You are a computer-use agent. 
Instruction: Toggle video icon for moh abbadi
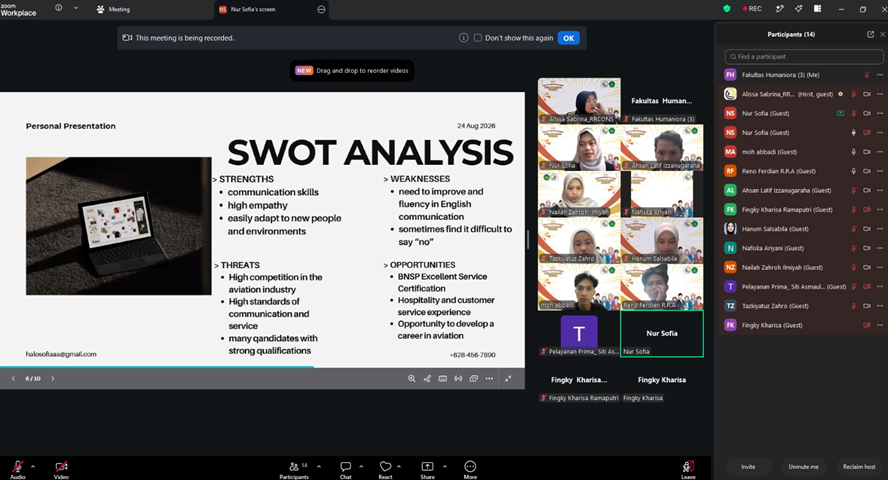coord(866,152)
